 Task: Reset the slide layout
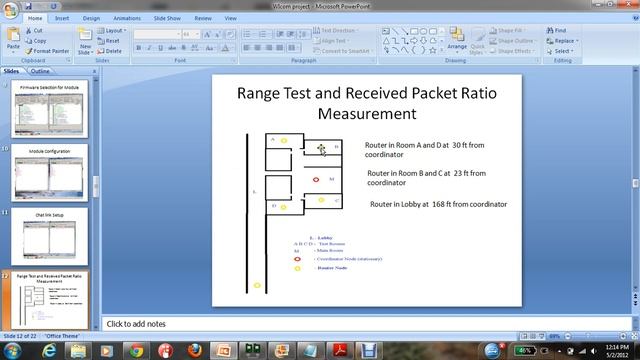pyautogui.click(x=109, y=41)
